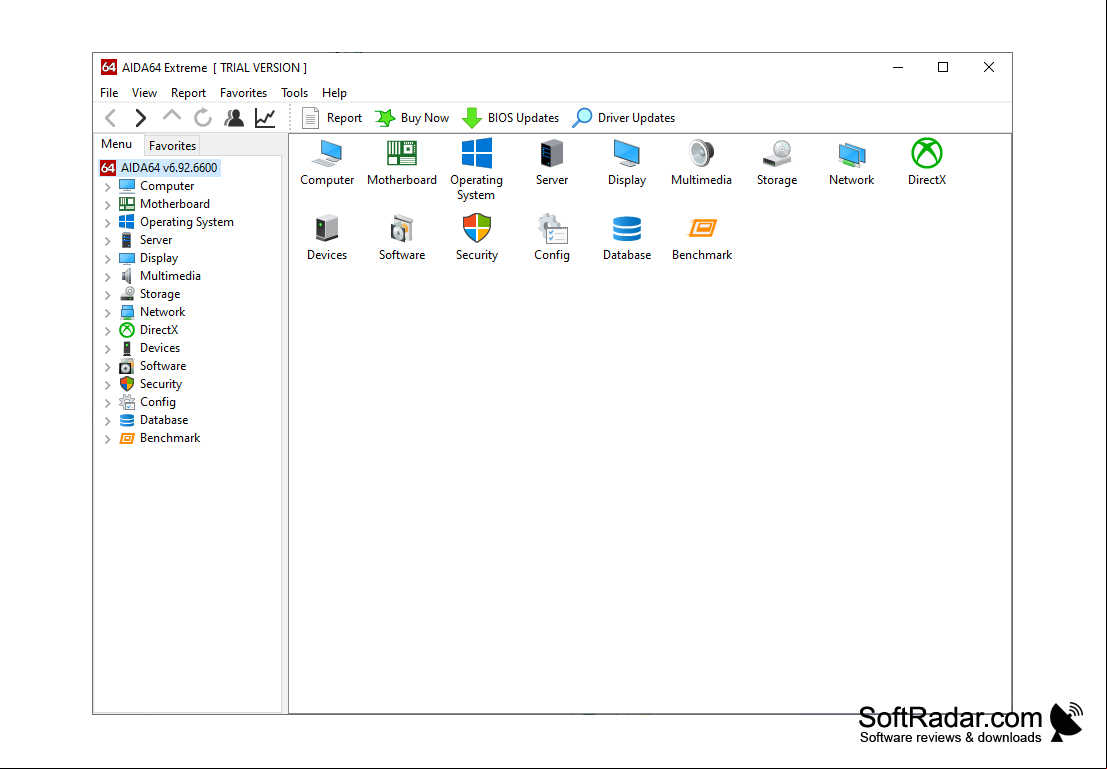
Task: Expand the Database tree node
Action: 107,421
